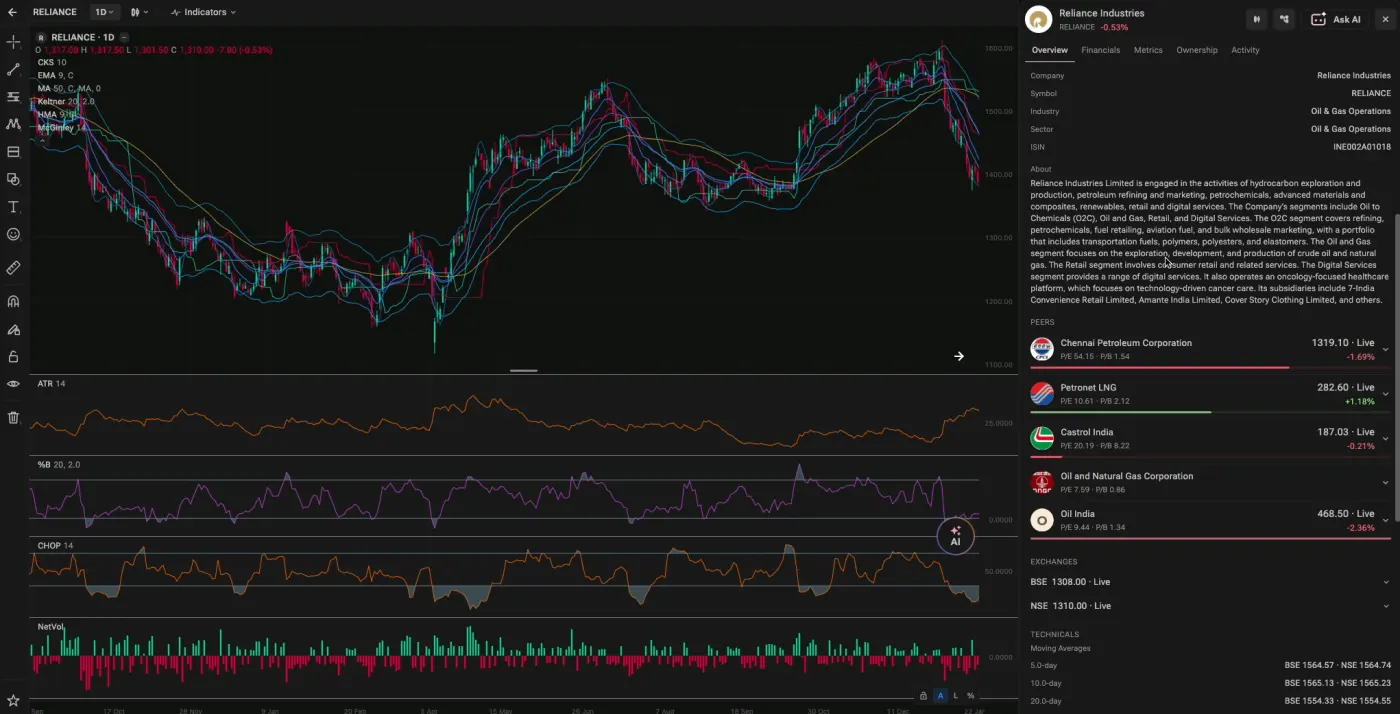The height and width of the screenshot is (714, 1400).
Task: Click the Reliance Industries logo
Action: (x=1039, y=19)
